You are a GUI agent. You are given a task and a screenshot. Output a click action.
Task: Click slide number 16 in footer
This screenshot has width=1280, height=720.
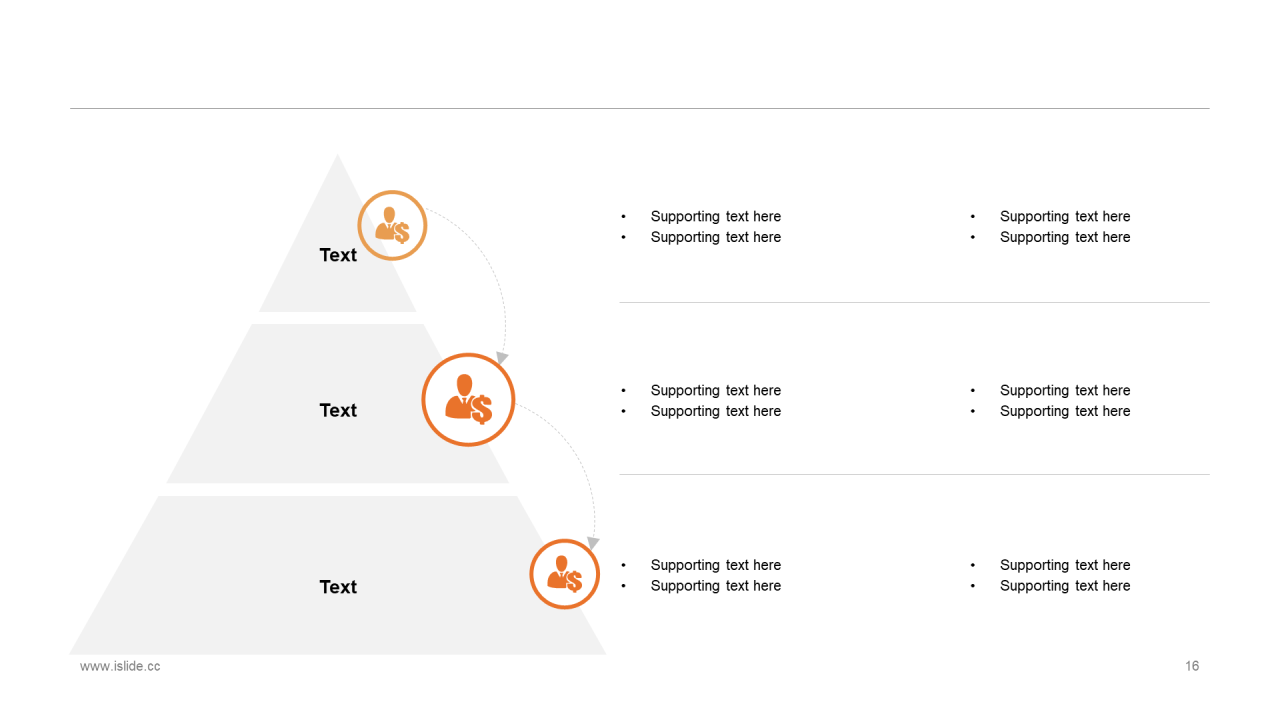(1192, 666)
